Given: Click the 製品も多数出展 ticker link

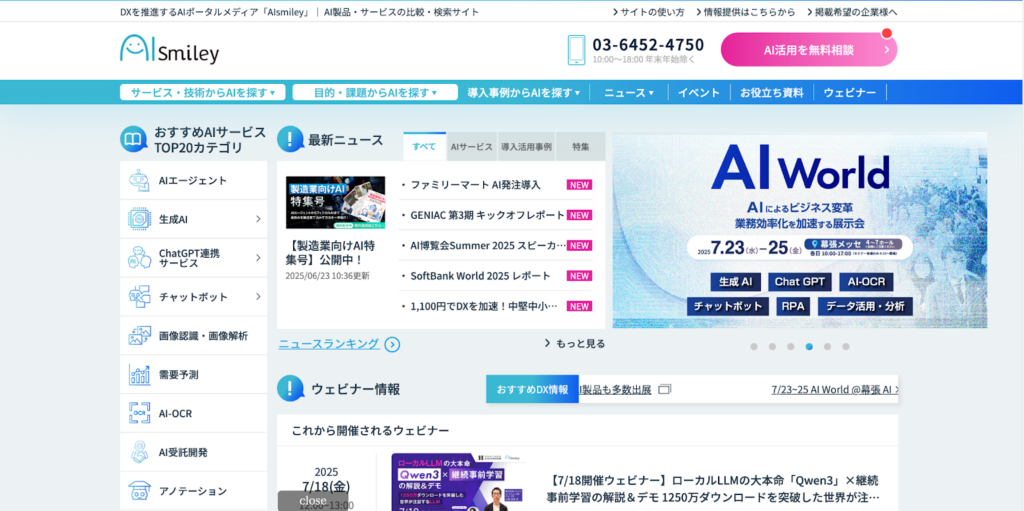Looking at the screenshot, I should (615, 389).
